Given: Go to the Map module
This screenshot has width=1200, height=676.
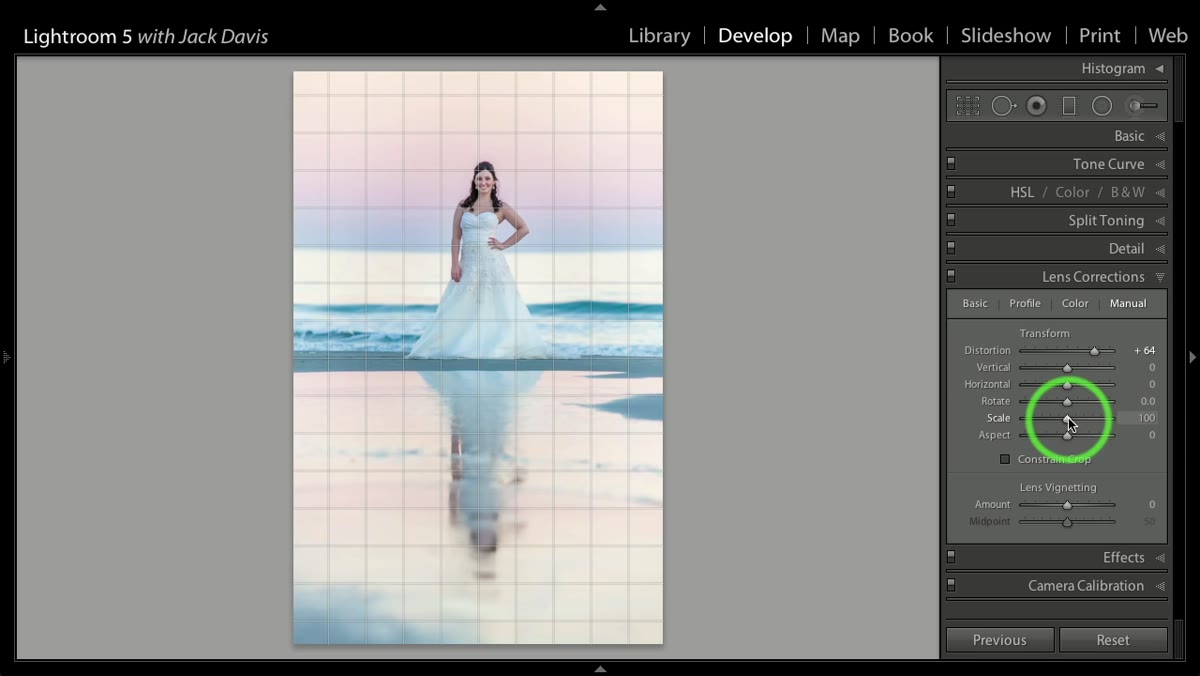Looking at the screenshot, I should coord(840,36).
